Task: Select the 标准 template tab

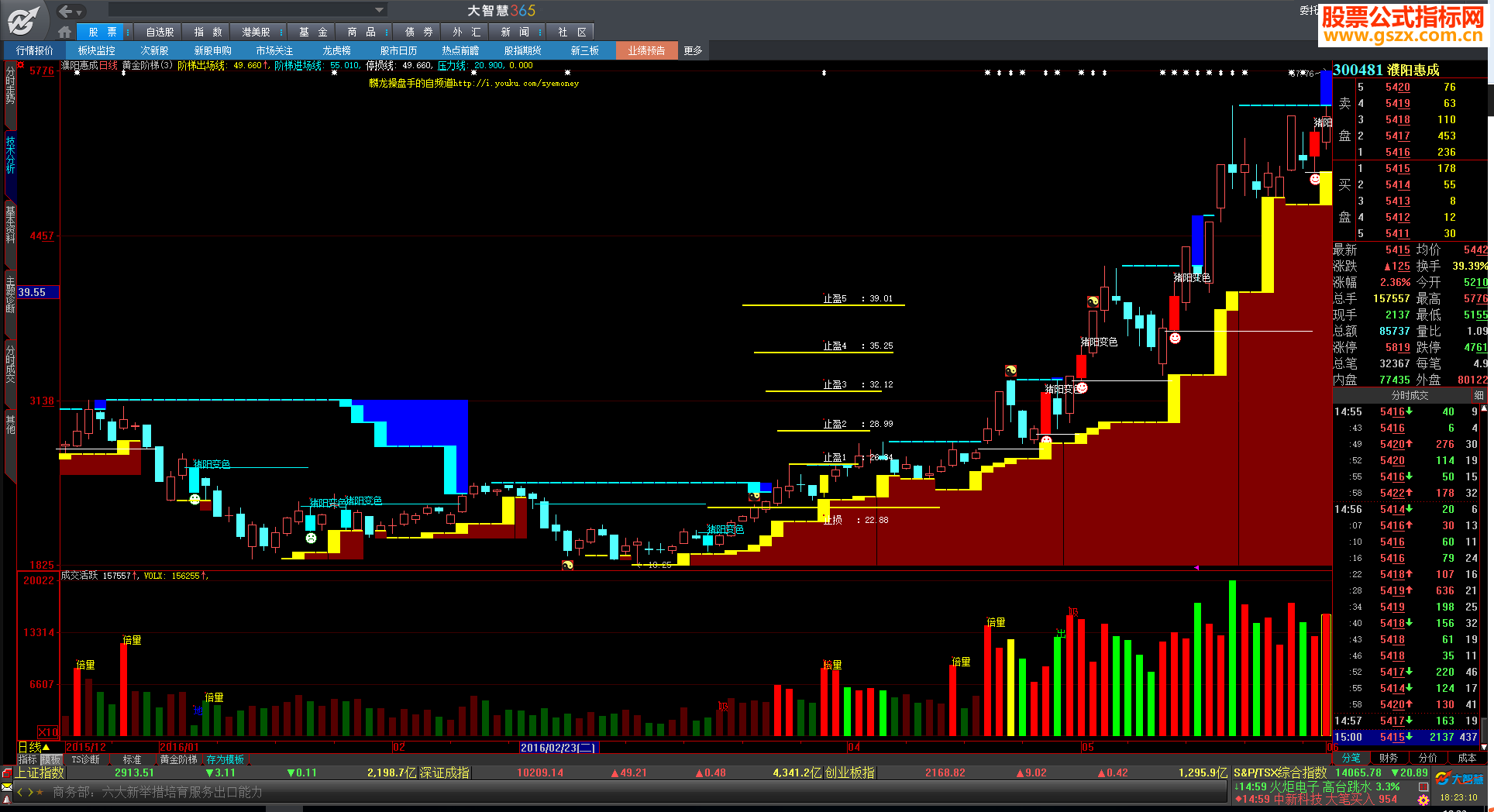Action: (133, 759)
